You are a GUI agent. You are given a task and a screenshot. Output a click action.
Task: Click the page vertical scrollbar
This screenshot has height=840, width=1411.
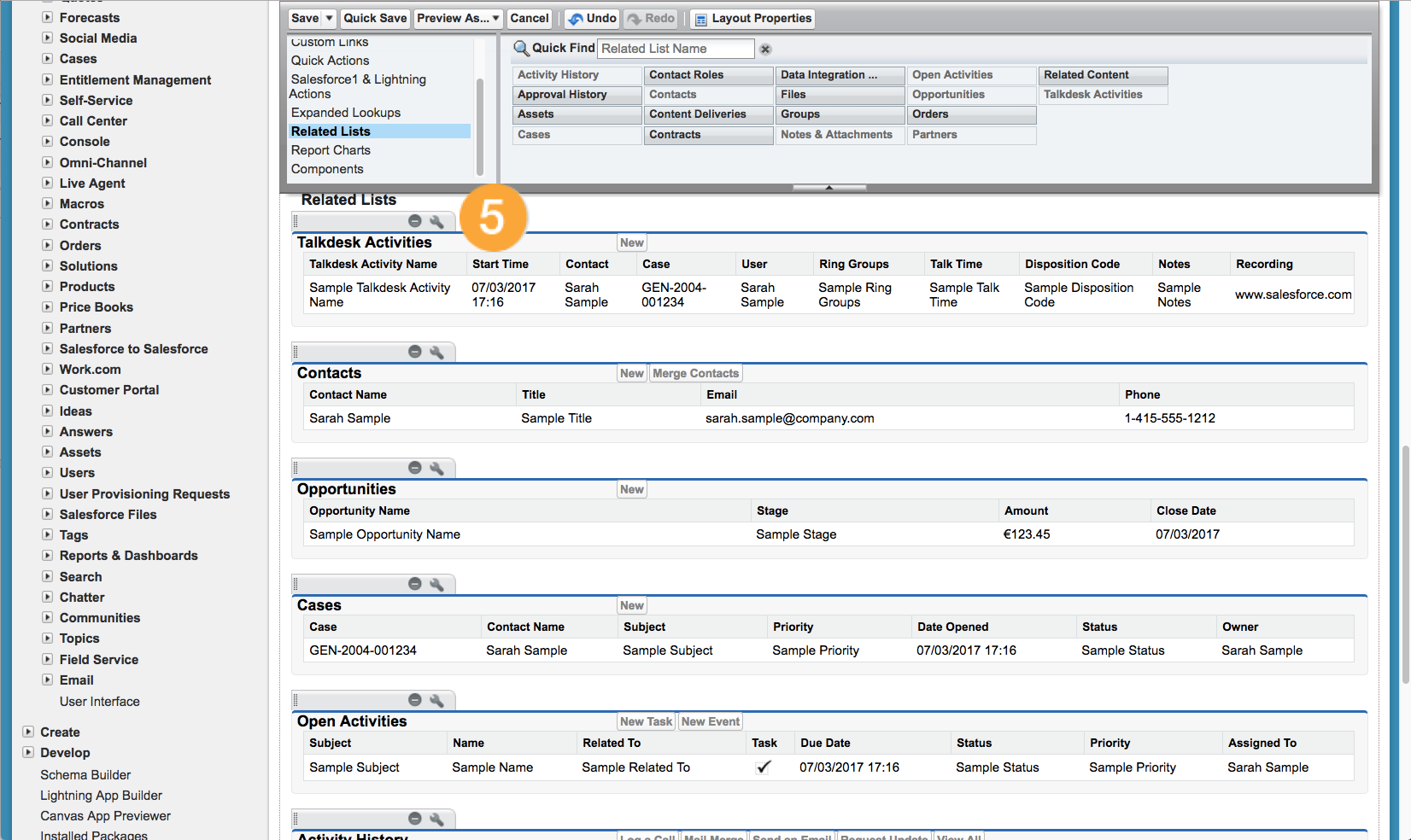1405,563
